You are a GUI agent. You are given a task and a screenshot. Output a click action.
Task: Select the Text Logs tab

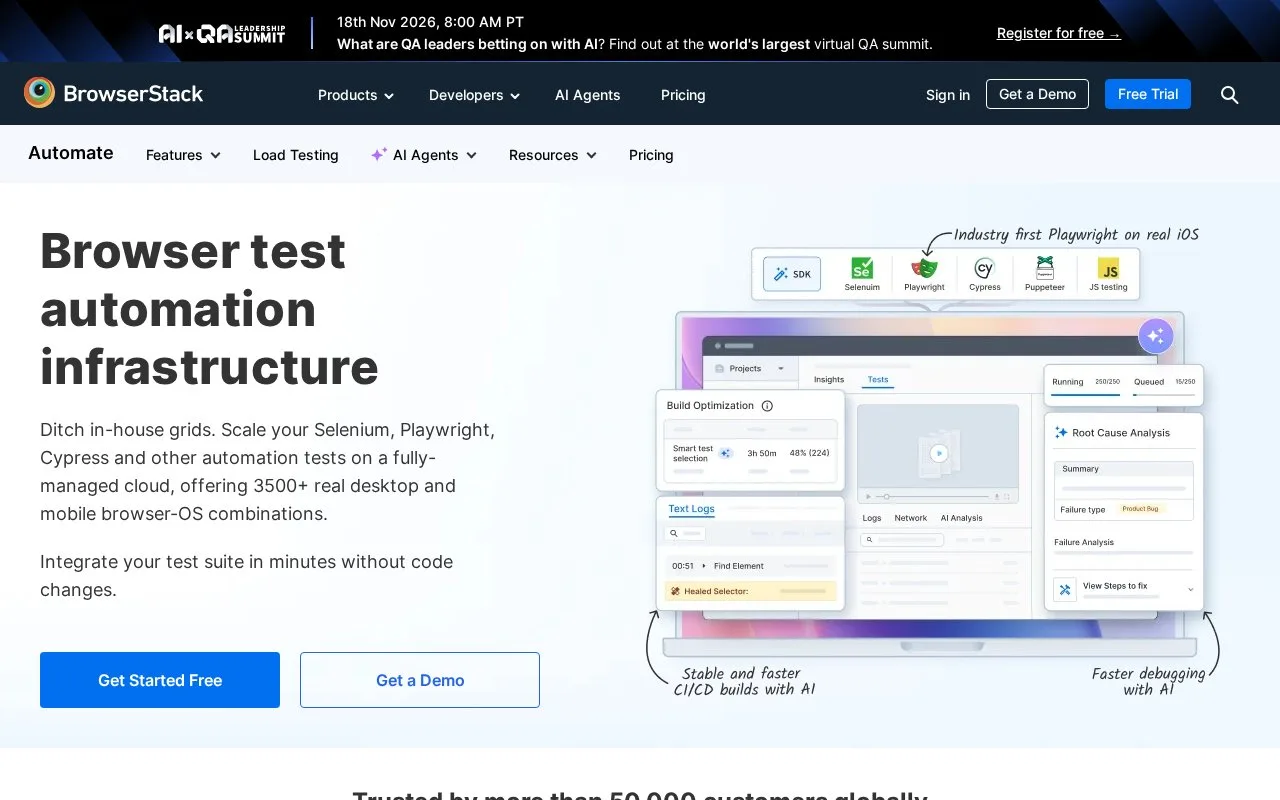[692, 509]
